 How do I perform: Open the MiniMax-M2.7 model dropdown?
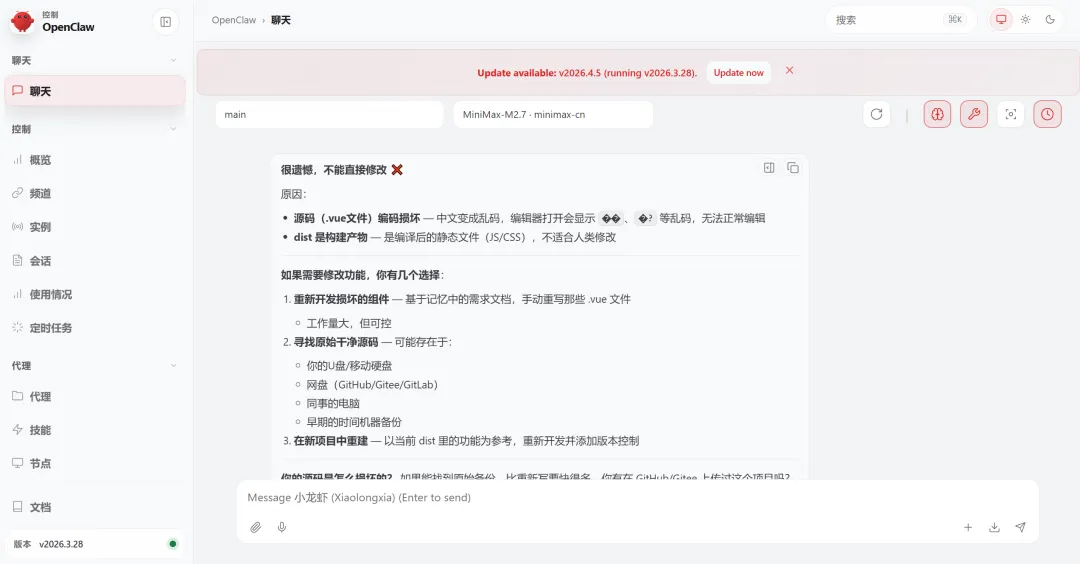553,114
